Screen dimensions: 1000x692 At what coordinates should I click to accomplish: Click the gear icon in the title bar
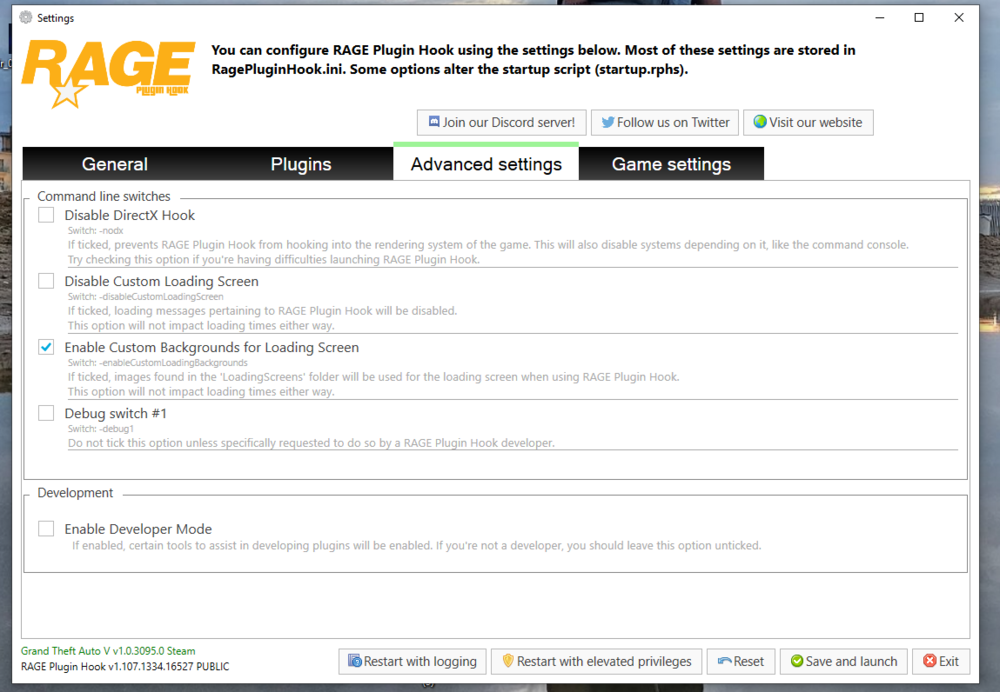pyautogui.click(x=24, y=17)
